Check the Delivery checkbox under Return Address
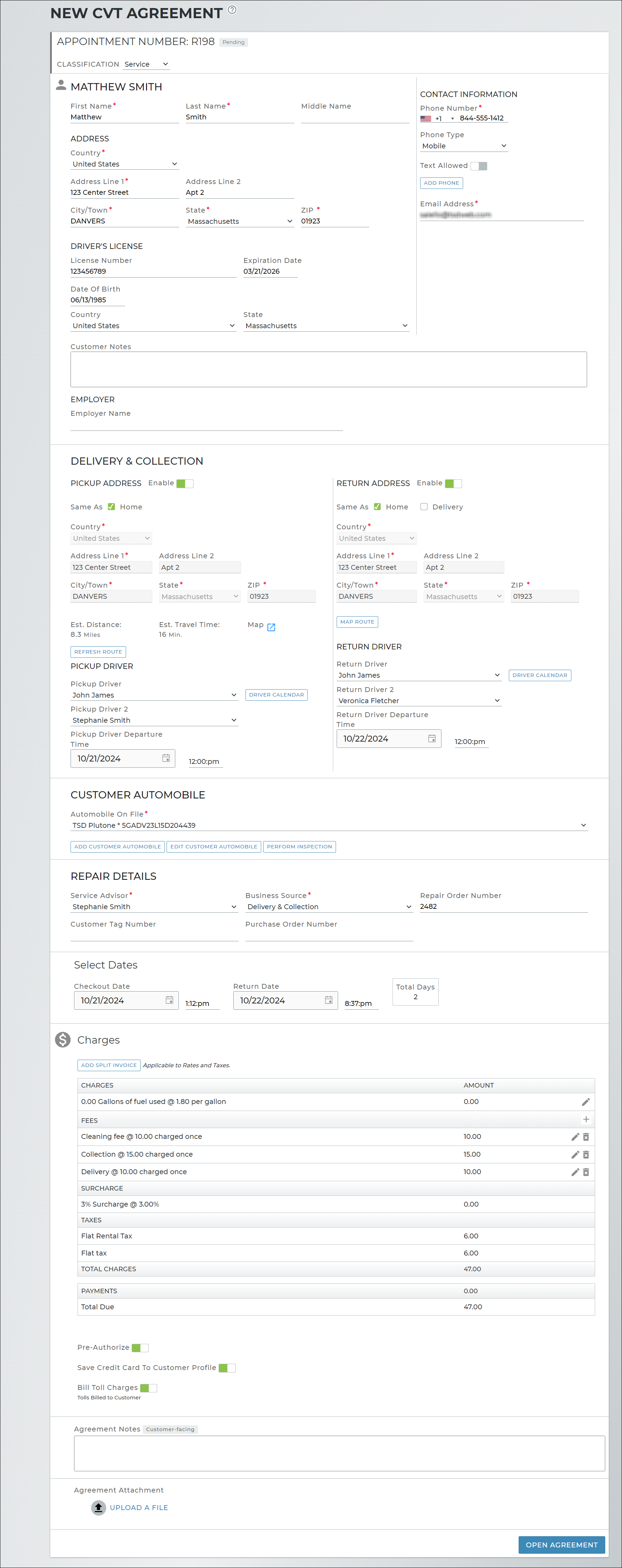This screenshot has height=1568, width=622. click(424, 507)
